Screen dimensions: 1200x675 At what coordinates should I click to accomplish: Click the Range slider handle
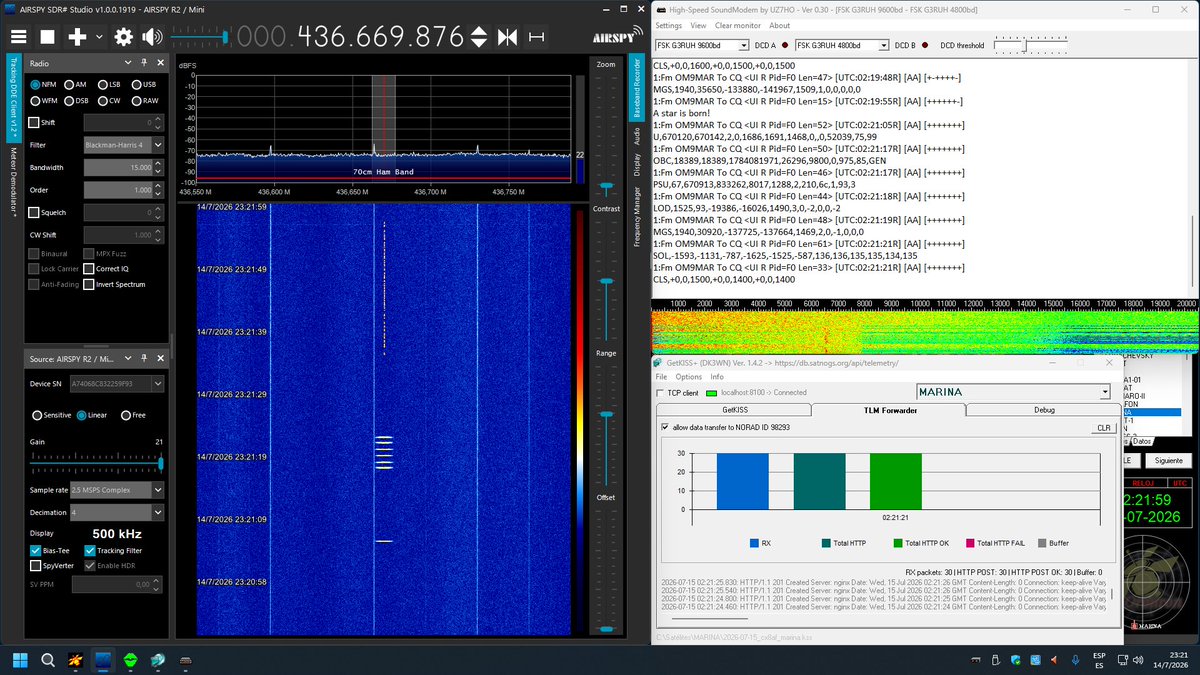pos(605,414)
